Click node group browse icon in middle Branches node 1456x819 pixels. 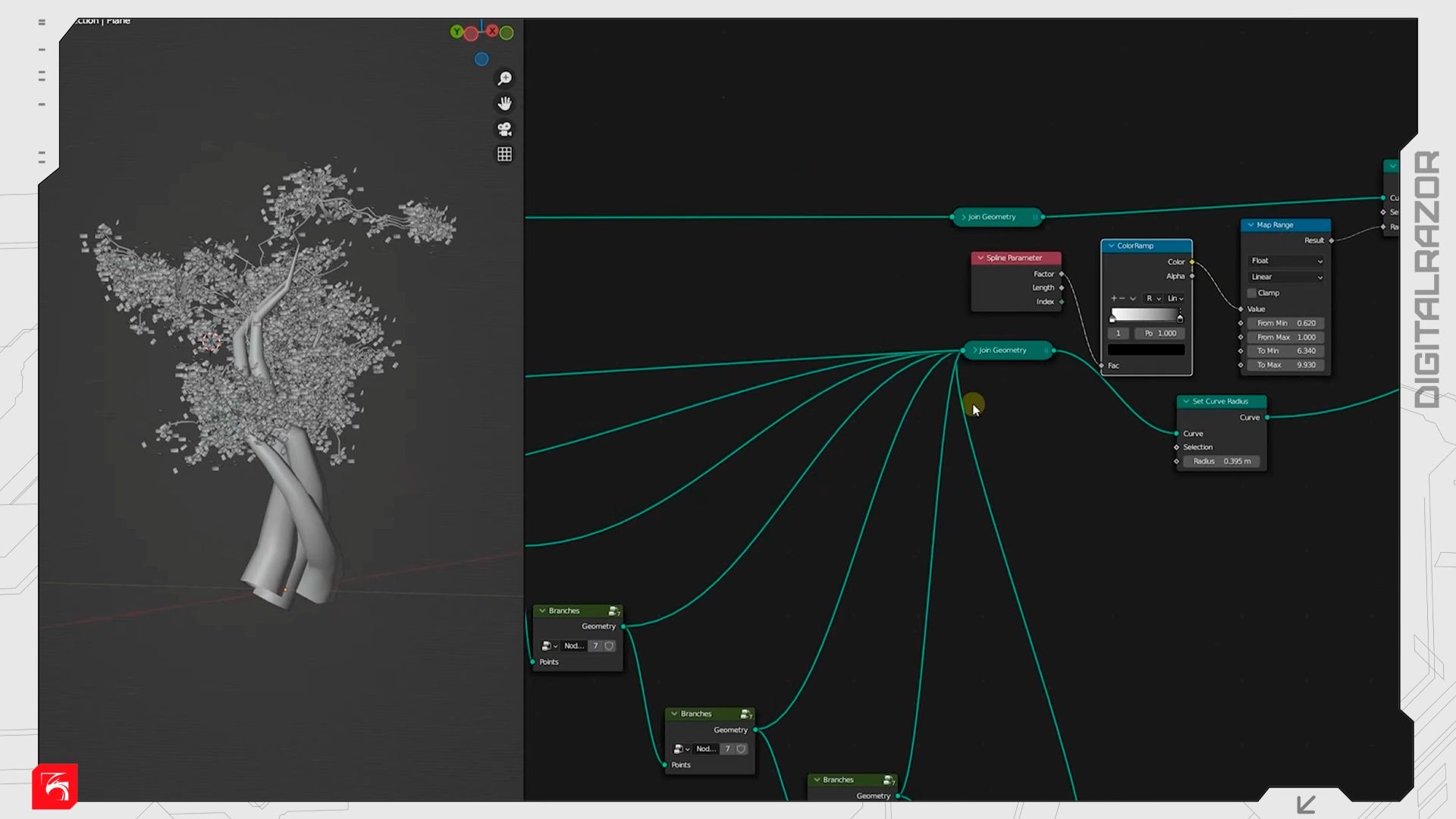point(680,749)
